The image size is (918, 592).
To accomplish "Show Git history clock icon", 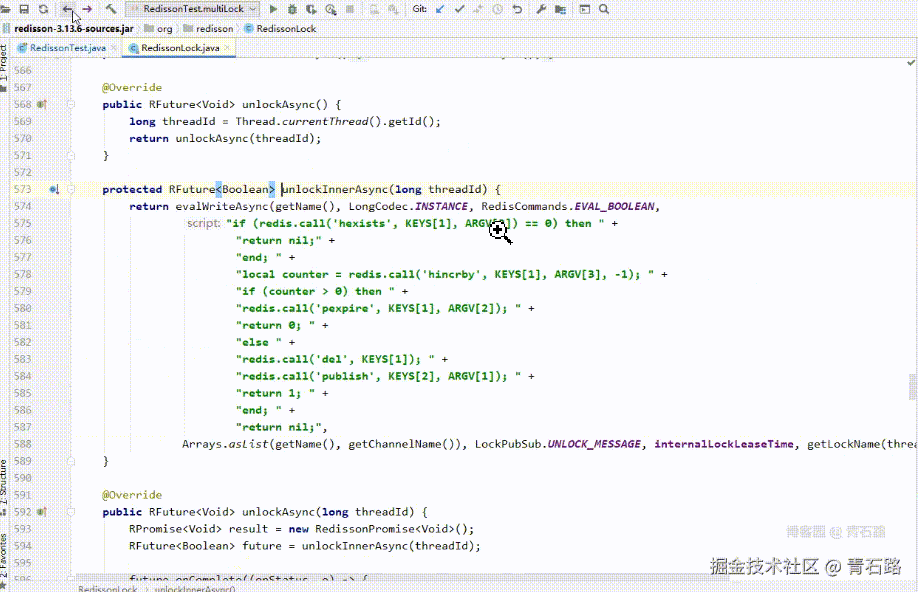I will (498, 9).
